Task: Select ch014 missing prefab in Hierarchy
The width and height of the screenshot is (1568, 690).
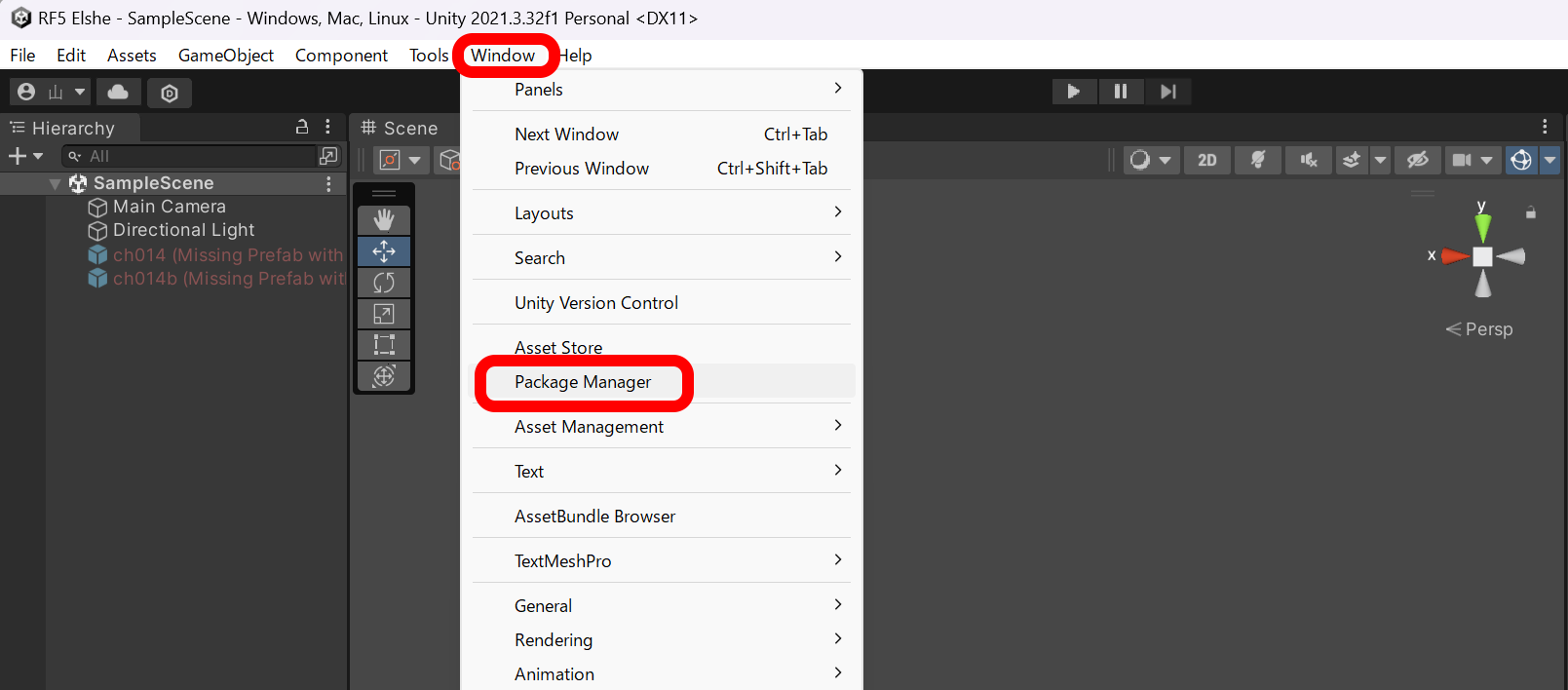Action: [x=227, y=255]
